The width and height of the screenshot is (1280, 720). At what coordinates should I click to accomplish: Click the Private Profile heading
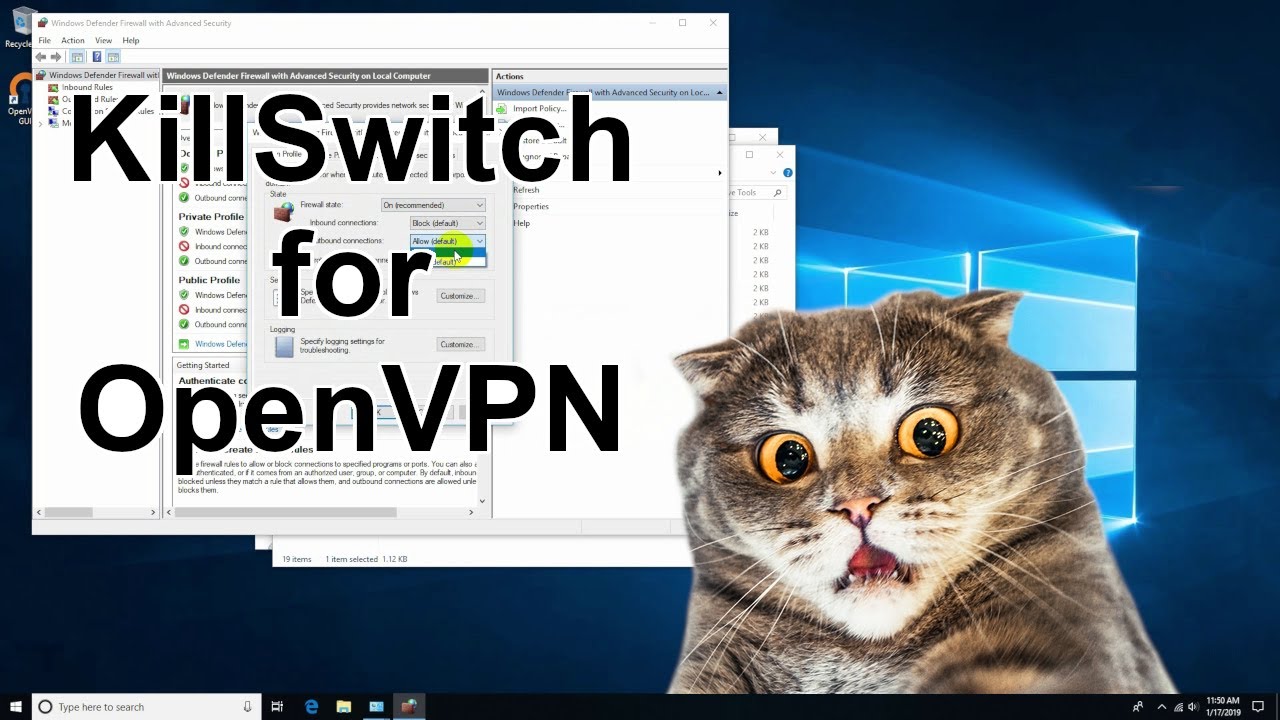click(x=211, y=217)
